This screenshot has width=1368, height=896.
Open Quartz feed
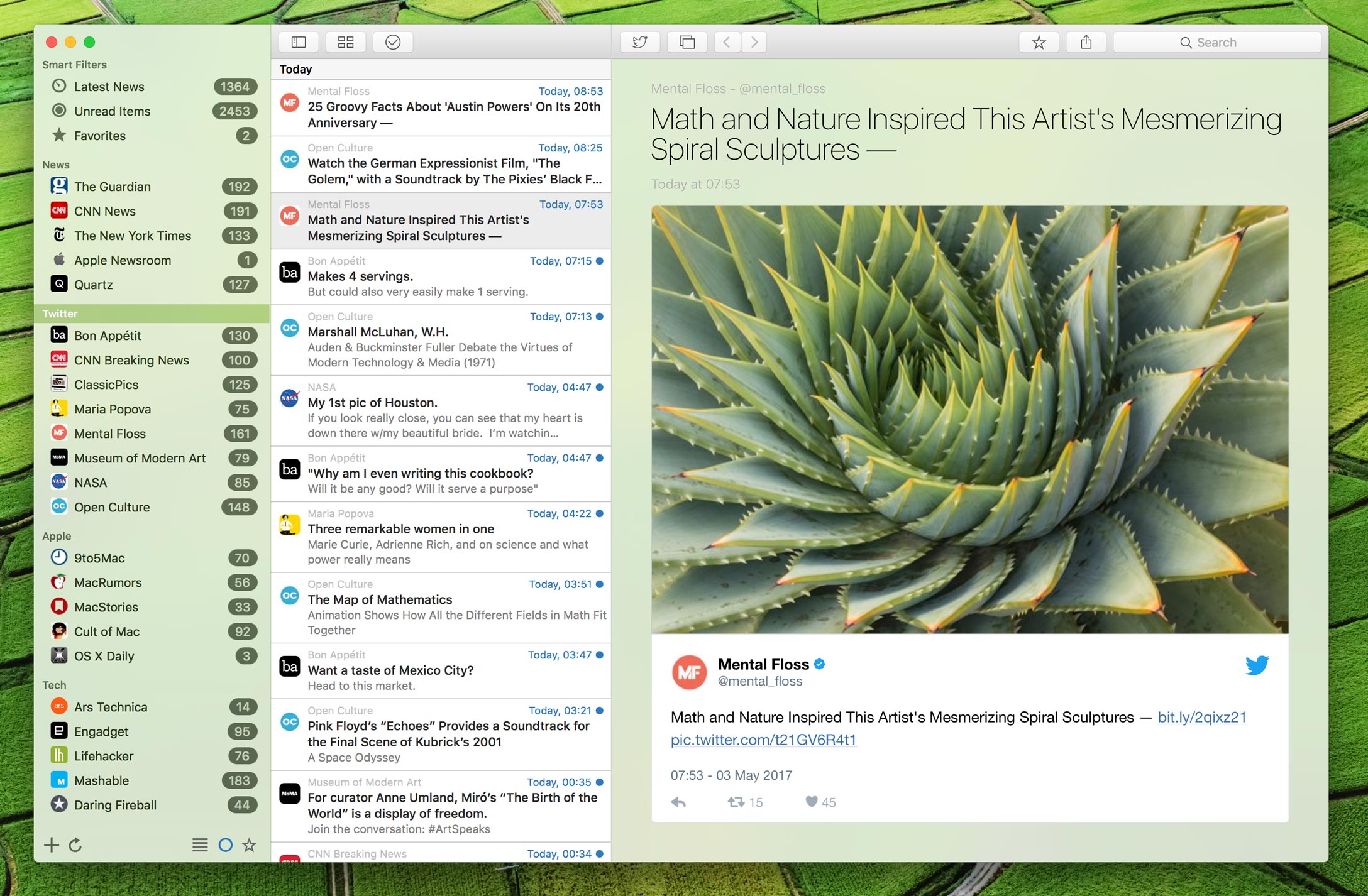coord(152,285)
